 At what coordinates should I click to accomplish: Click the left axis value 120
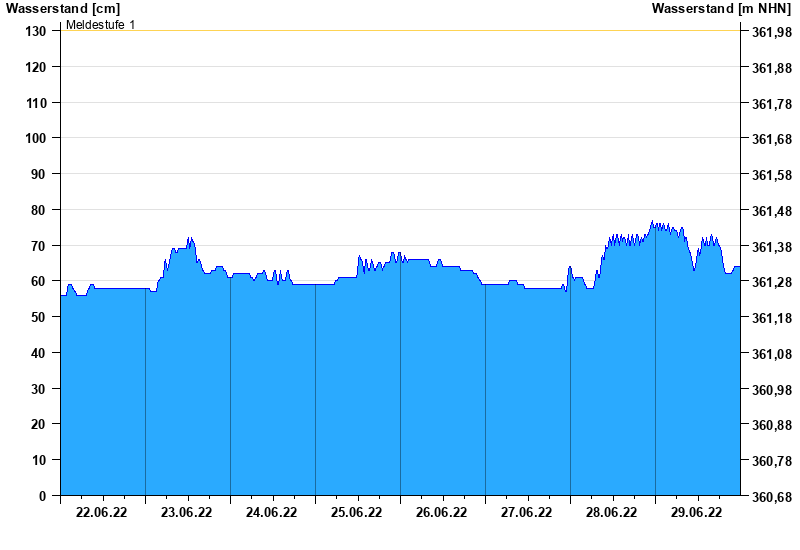pyautogui.click(x=36, y=67)
